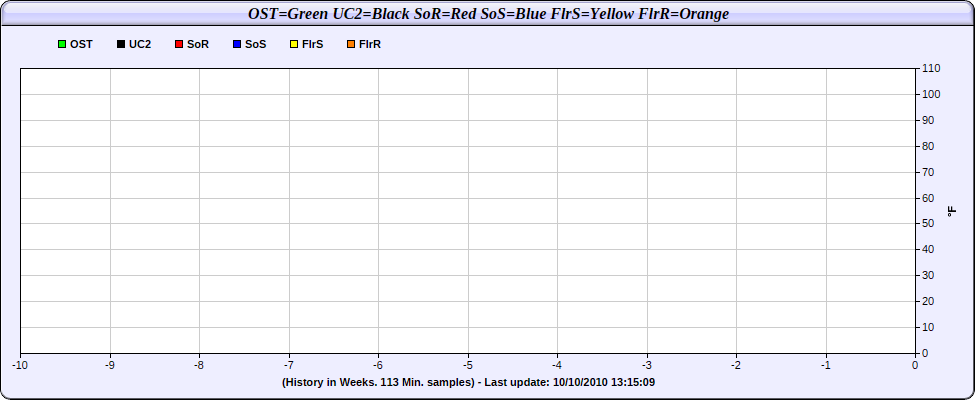Click the green OST legend swatch
Screen dimensions: 975x400
tap(62, 45)
